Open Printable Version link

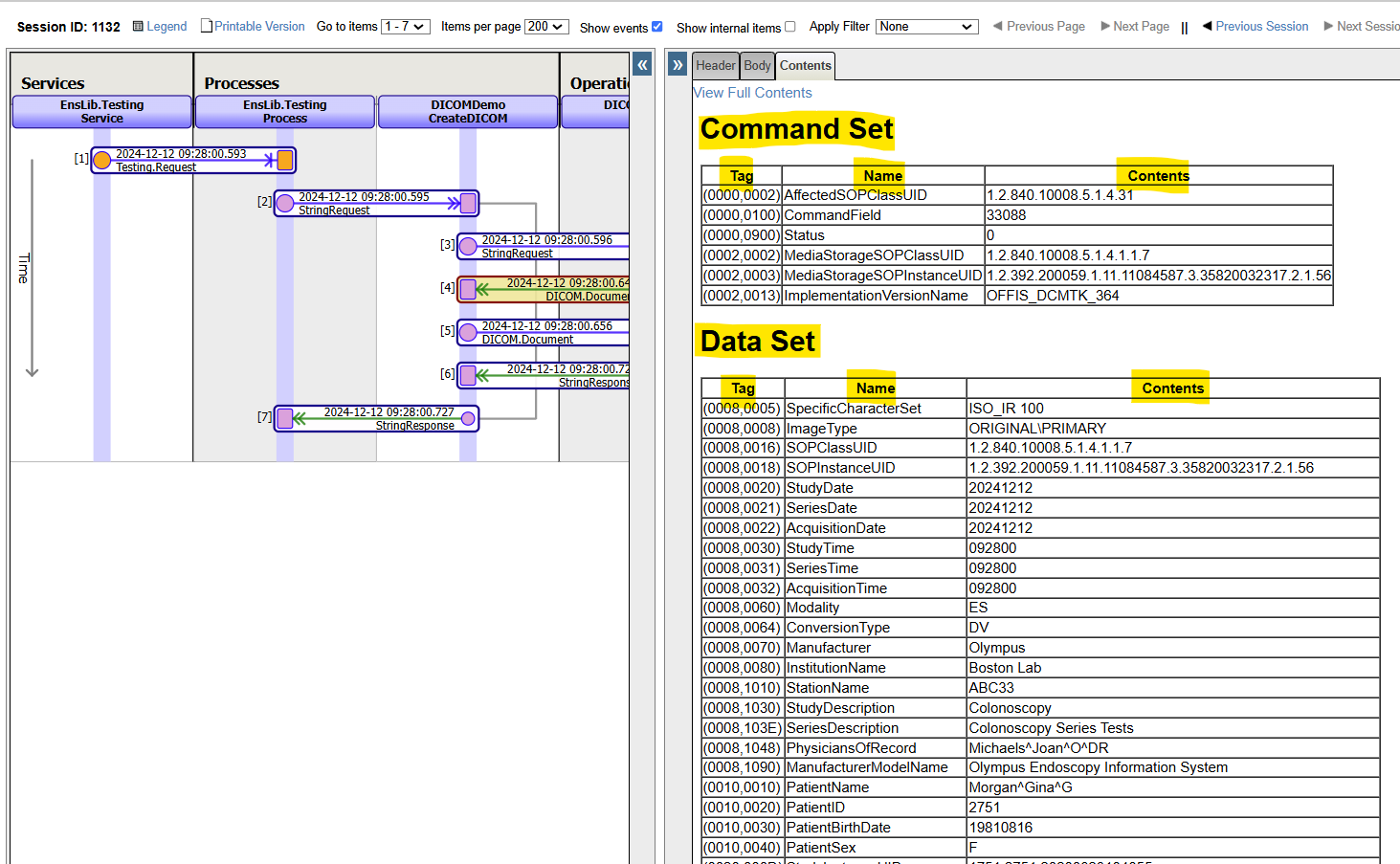[259, 27]
